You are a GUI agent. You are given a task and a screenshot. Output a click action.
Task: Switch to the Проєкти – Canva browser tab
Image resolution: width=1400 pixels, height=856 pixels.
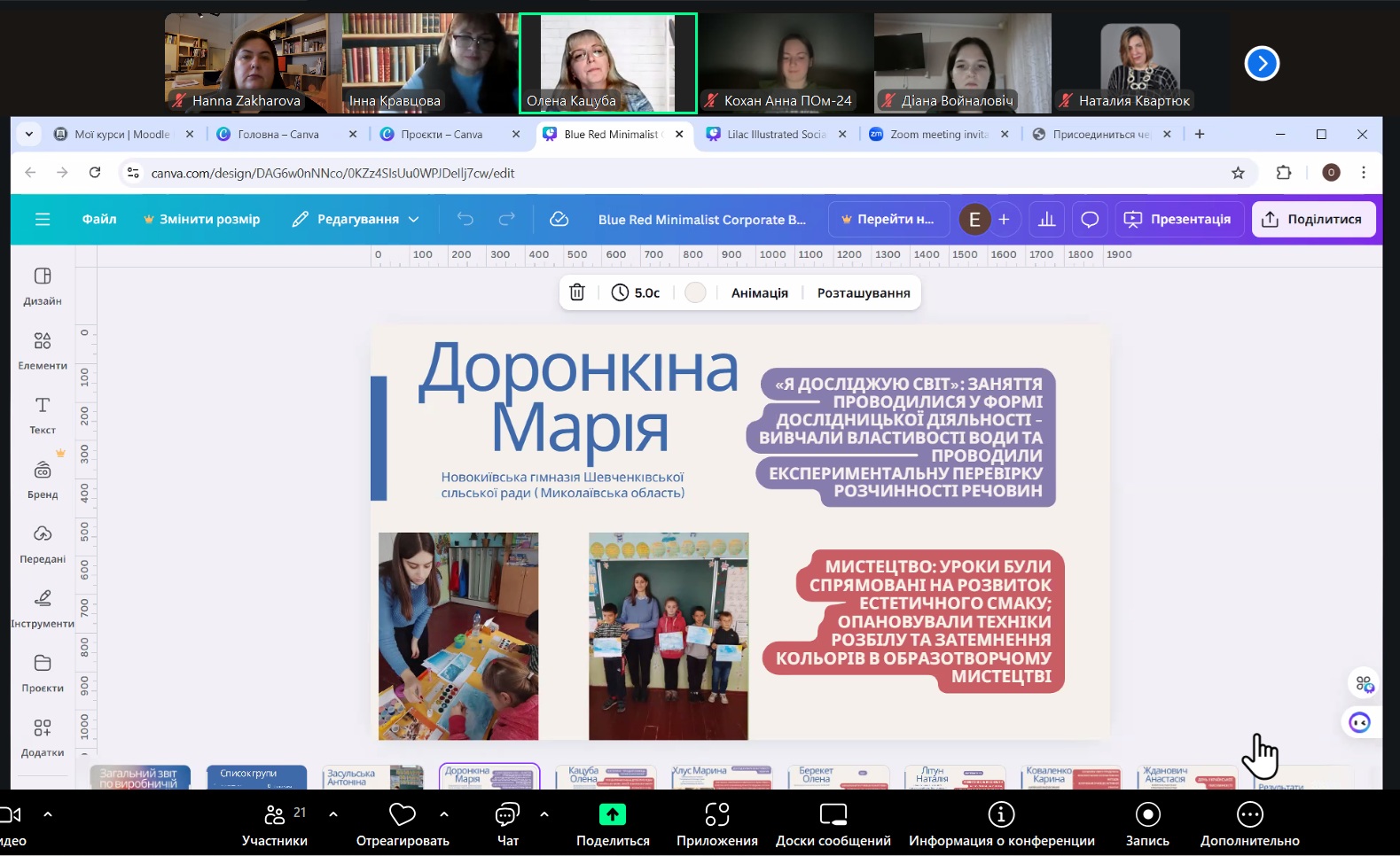442,135
